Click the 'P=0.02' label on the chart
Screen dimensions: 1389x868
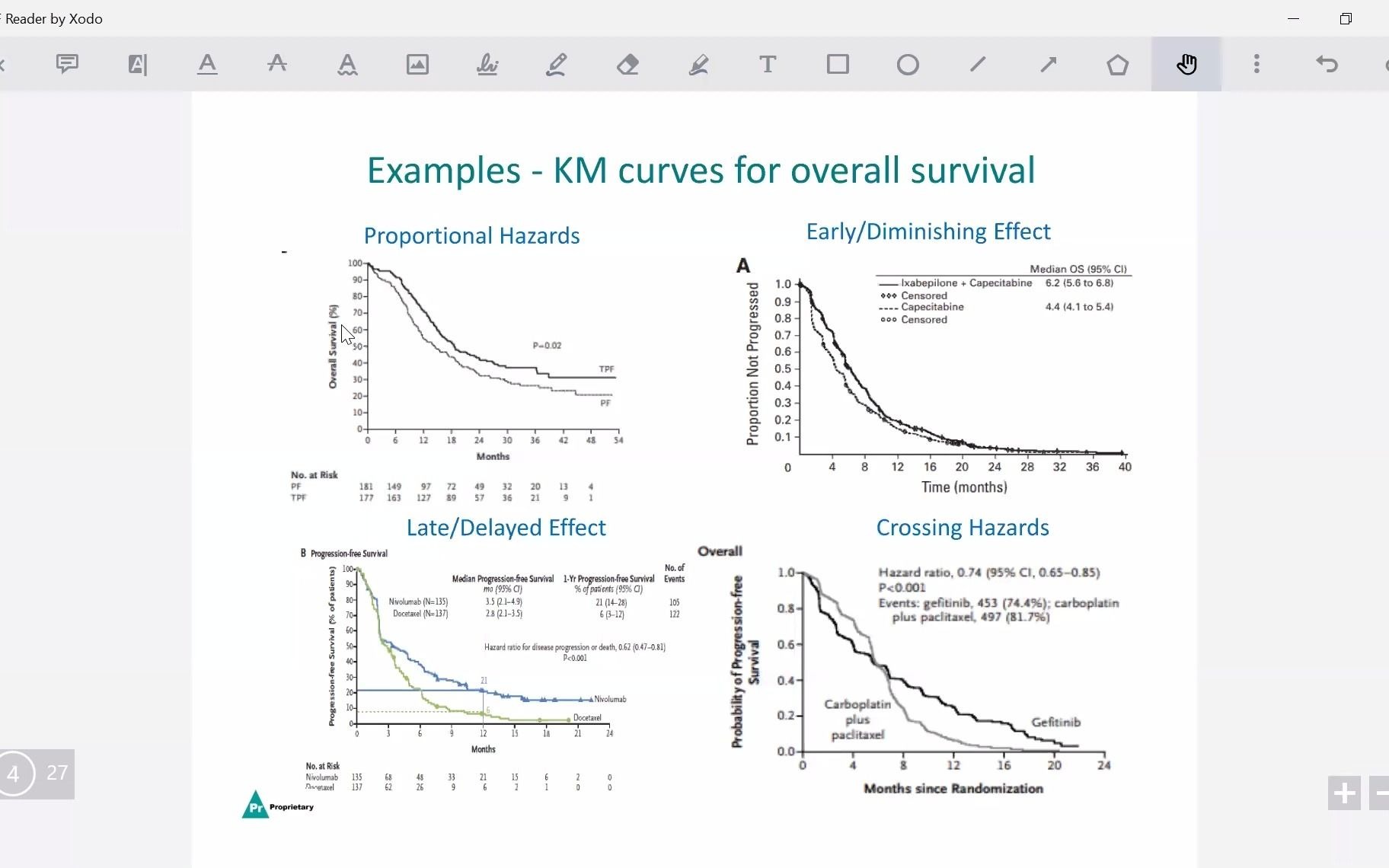(547, 346)
